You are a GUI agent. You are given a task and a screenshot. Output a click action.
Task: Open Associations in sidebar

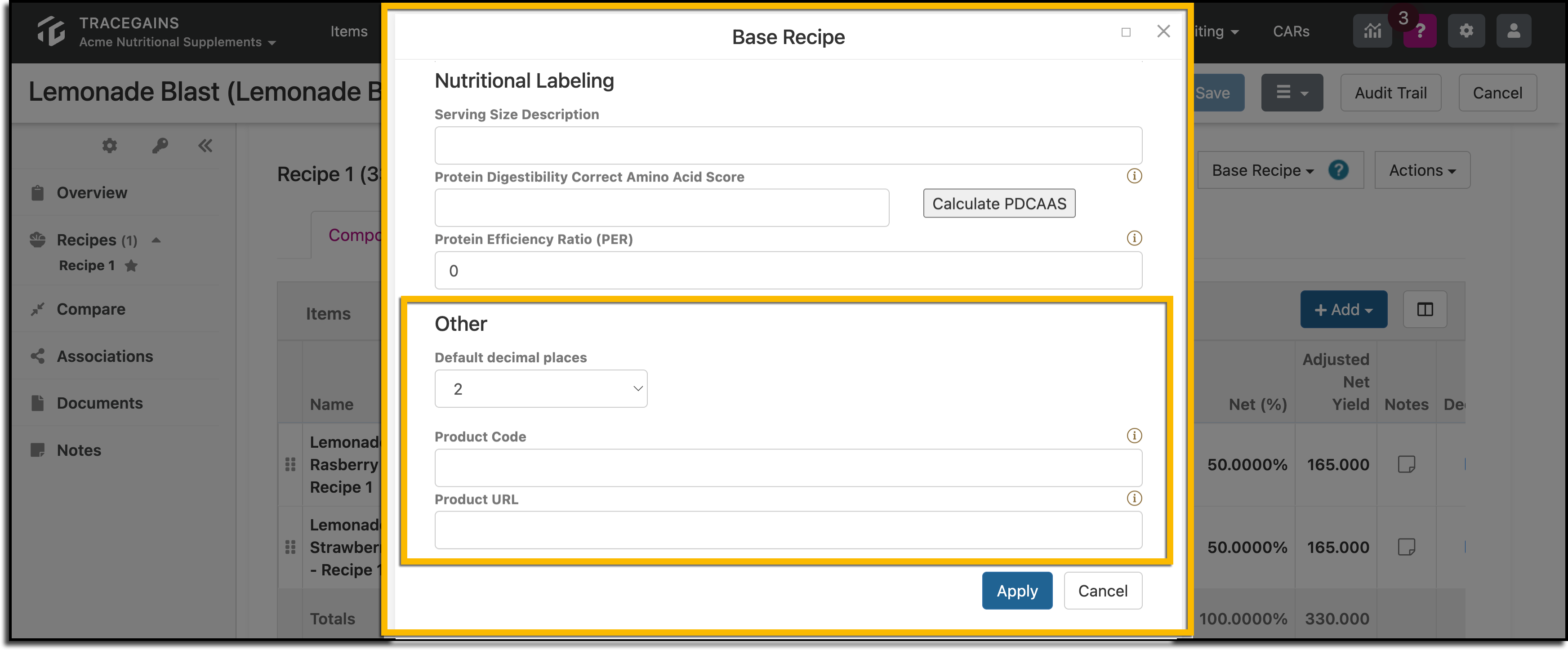[x=105, y=356]
